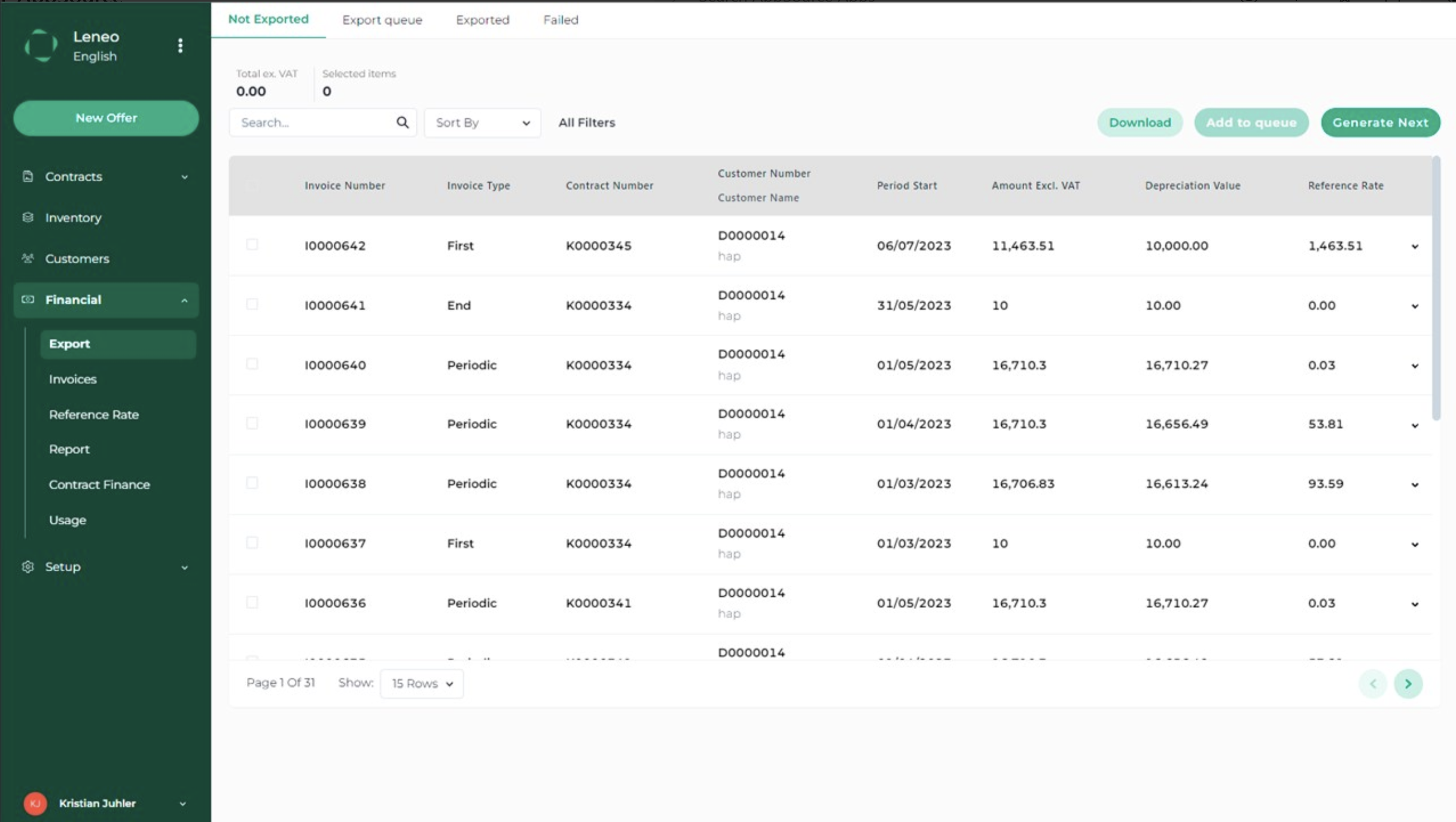1456x822 pixels.
Task: Go to next page arrow
Action: click(1408, 683)
